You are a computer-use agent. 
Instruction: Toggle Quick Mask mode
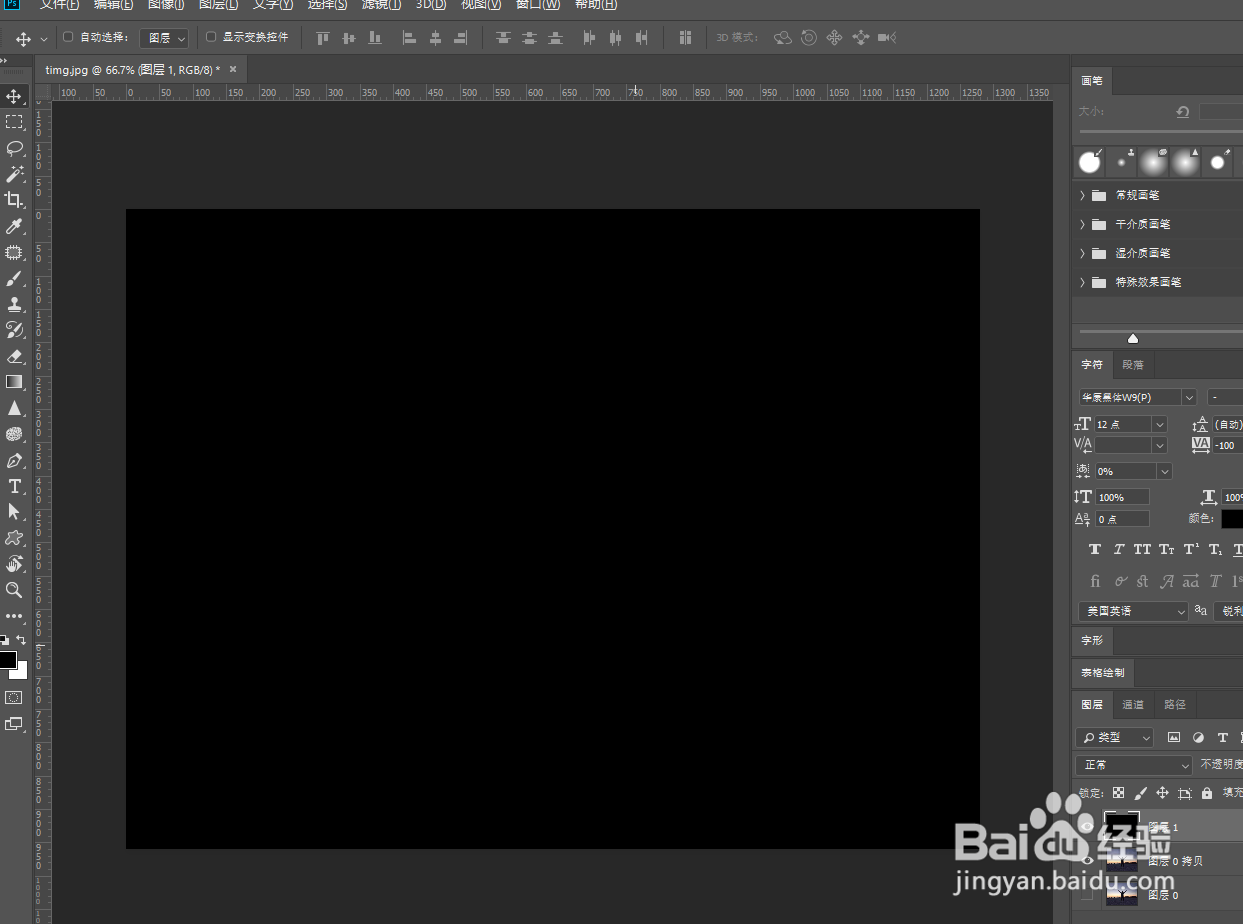click(14, 697)
